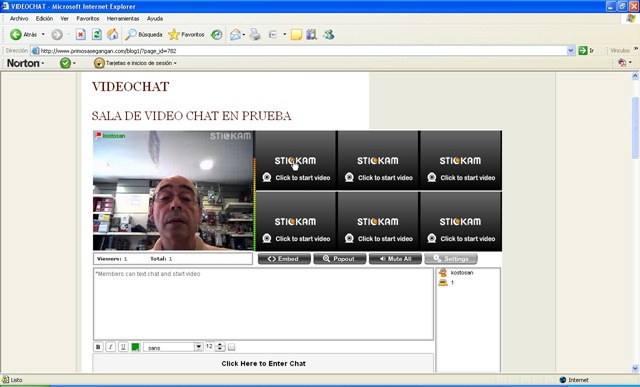This screenshot has height=387, width=640.
Task: Open the History icon in toolbar
Action: pyautogui.click(x=216, y=35)
